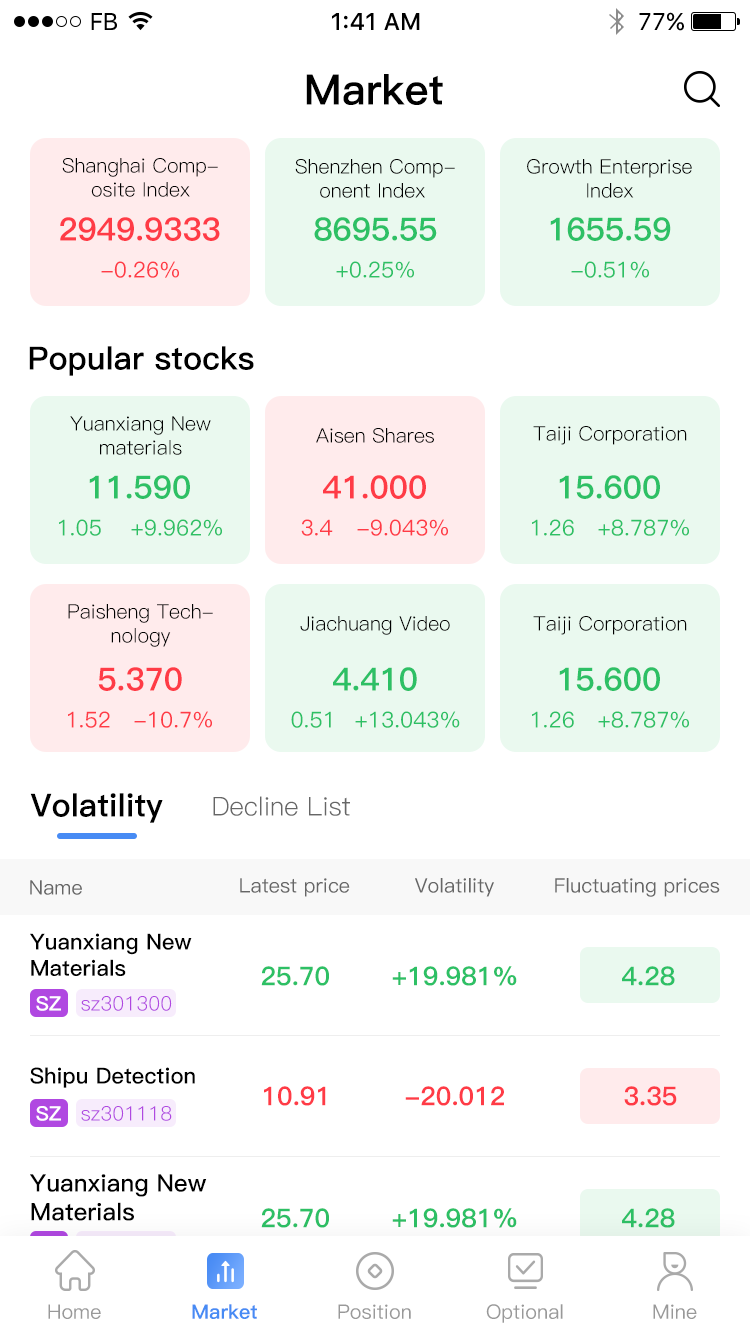Switch to the Decline List tab

coord(281,807)
